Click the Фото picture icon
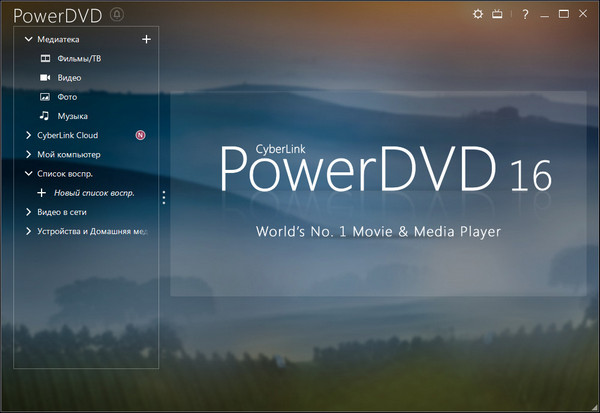 [x=44, y=97]
